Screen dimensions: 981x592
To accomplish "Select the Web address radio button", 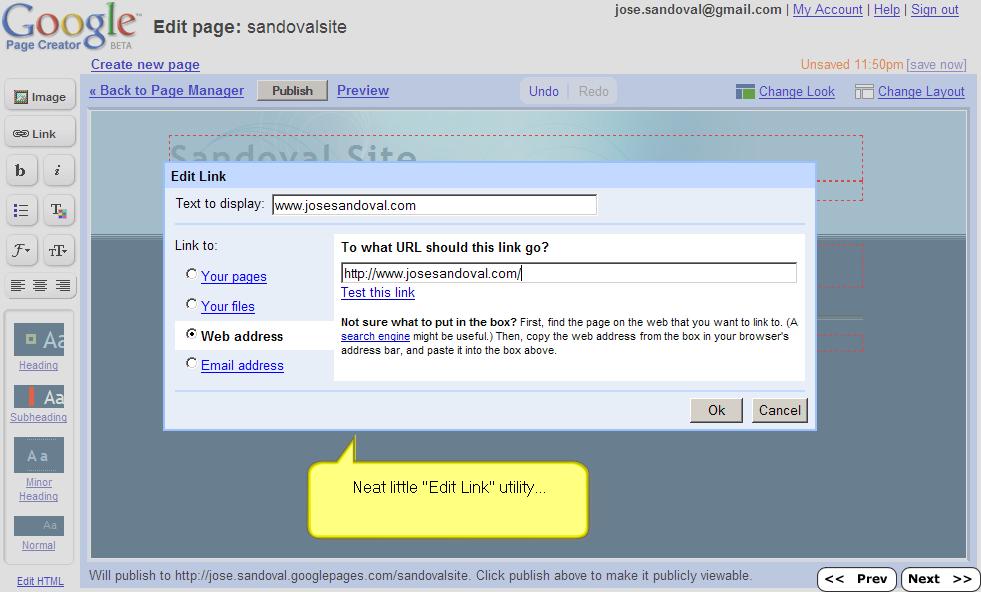I will tap(191, 334).
